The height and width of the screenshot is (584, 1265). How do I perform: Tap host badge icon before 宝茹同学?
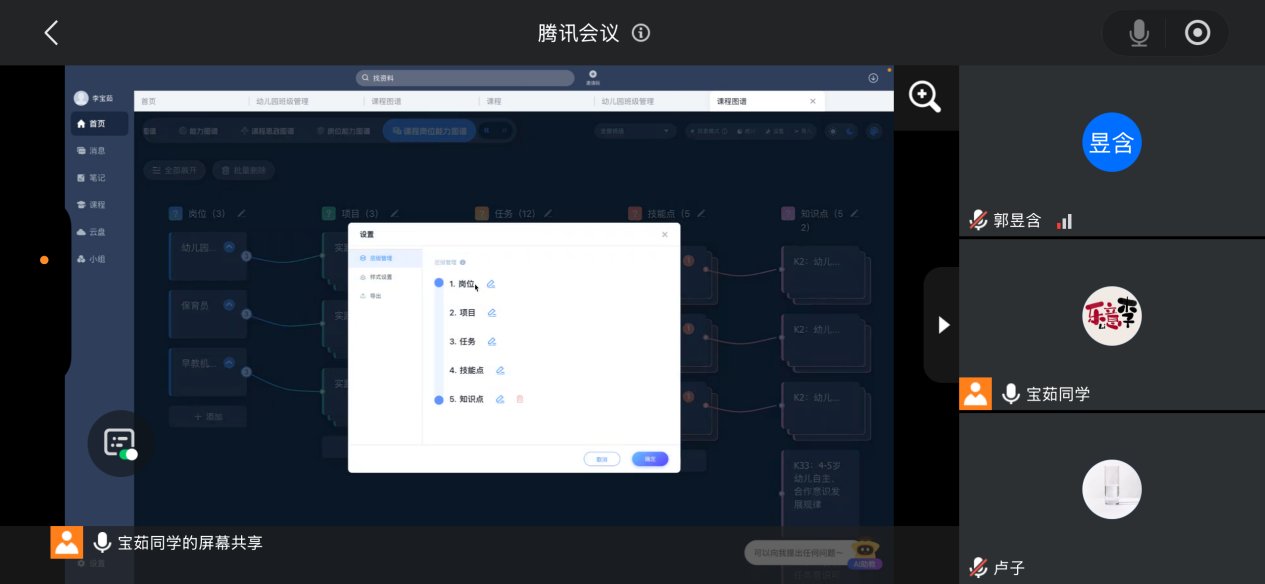pos(976,393)
